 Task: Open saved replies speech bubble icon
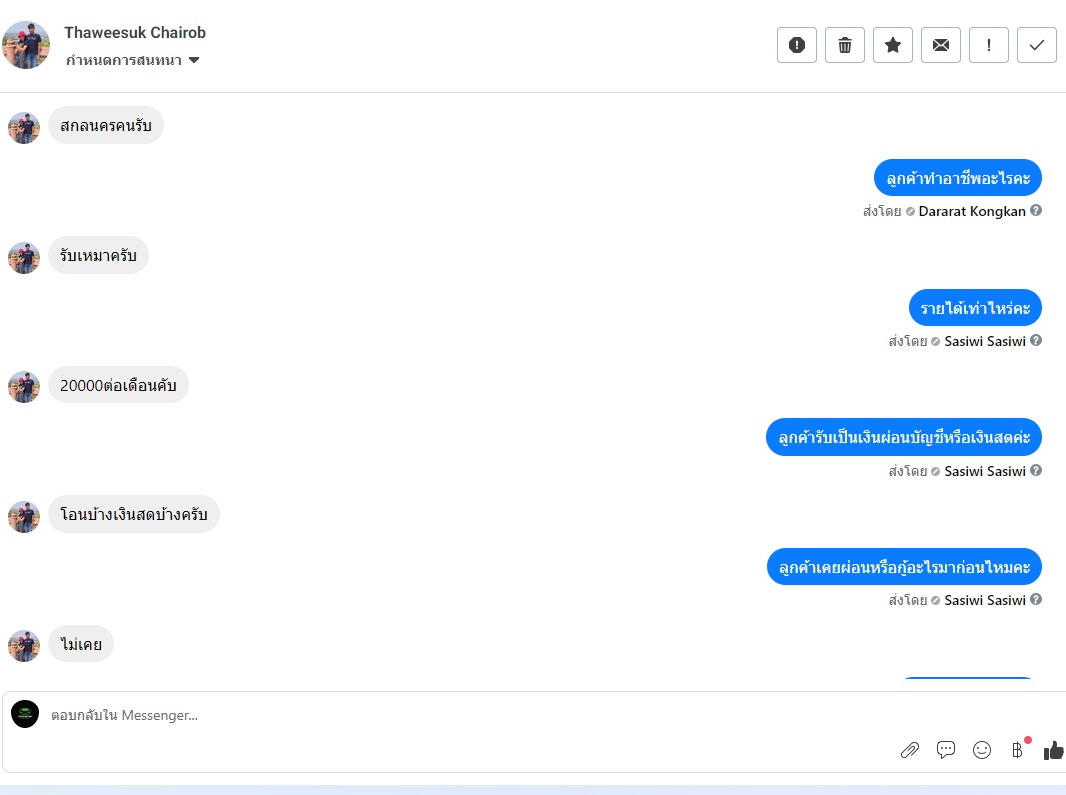946,750
